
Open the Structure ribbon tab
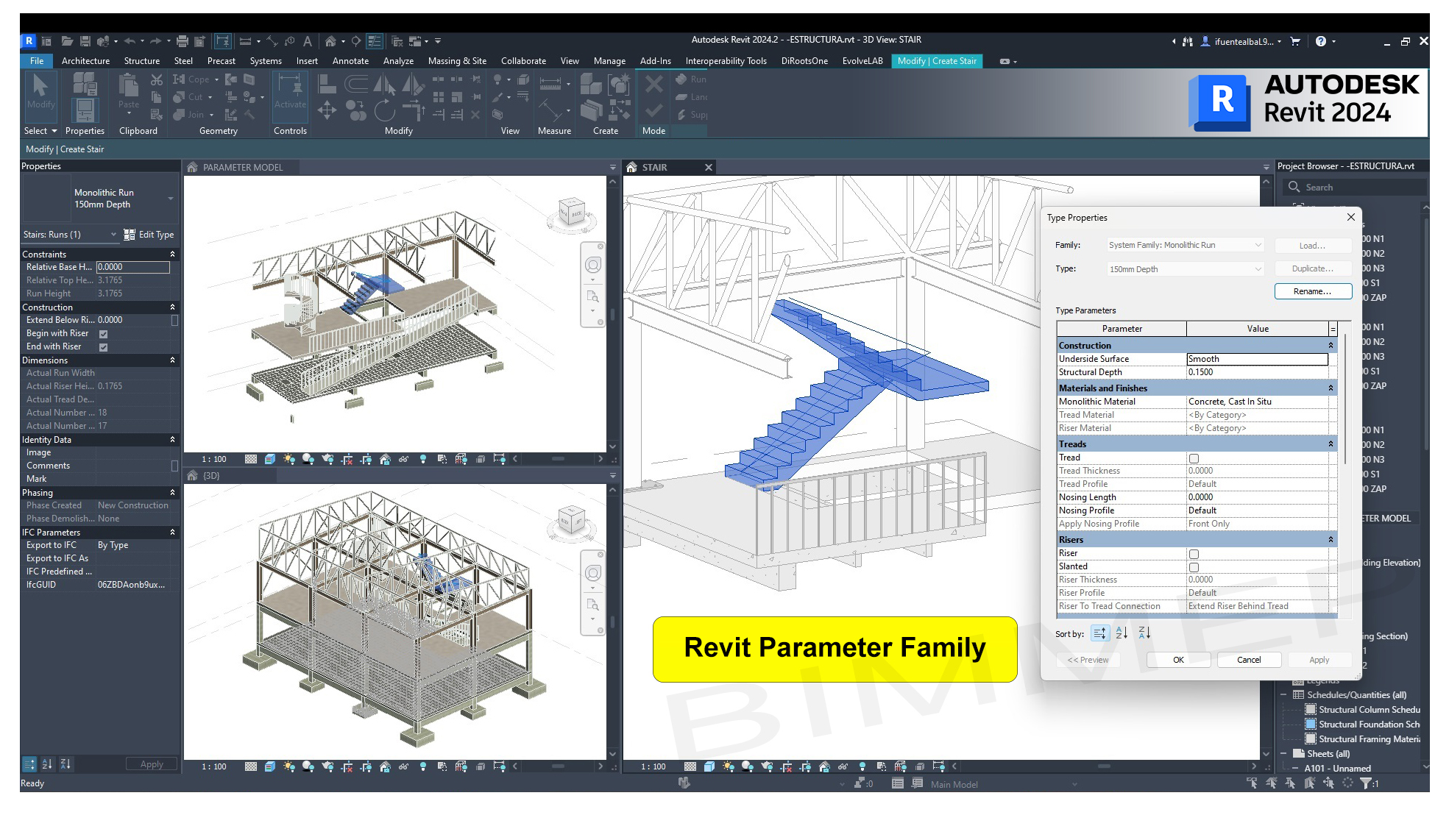pyautogui.click(x=141, y=61)
